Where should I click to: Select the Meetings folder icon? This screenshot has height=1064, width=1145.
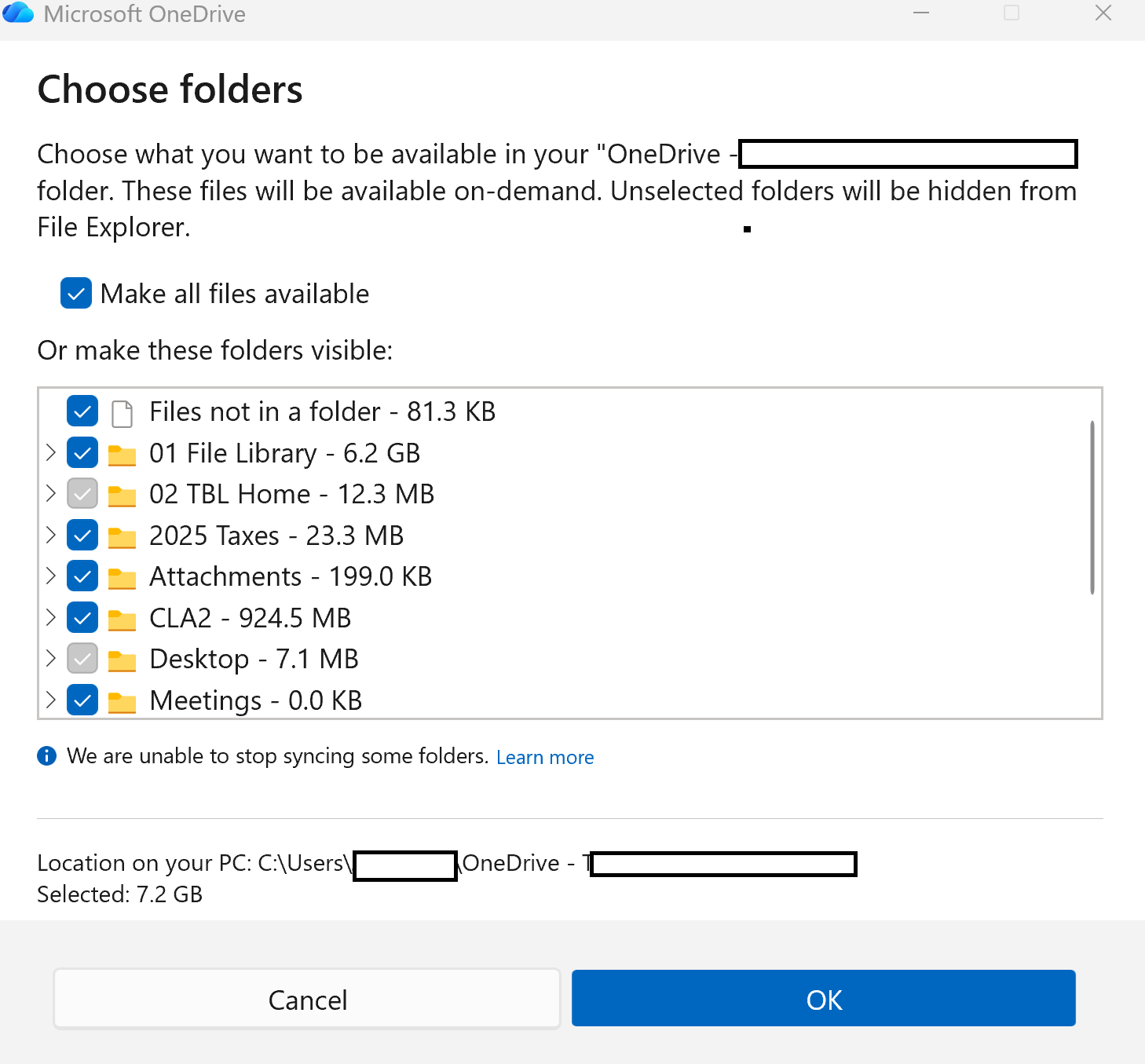pos(122,702)
